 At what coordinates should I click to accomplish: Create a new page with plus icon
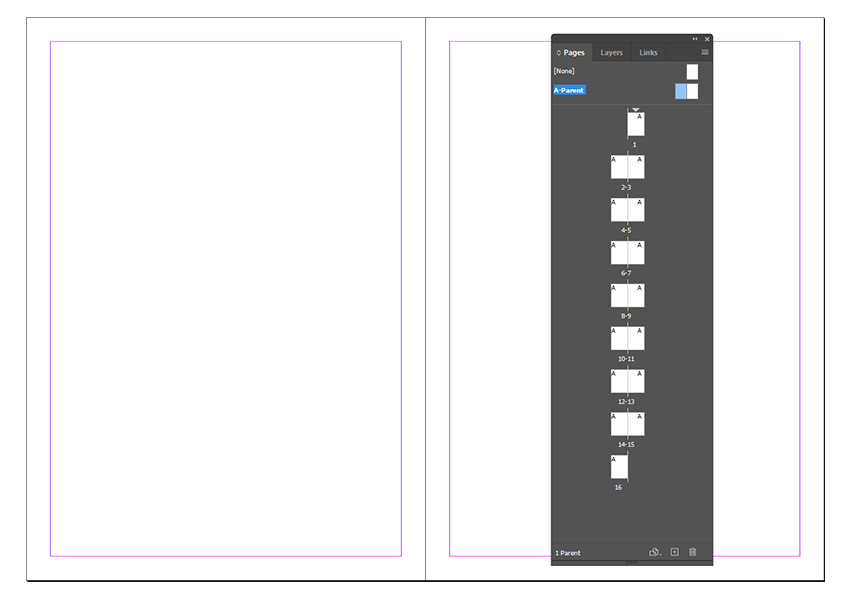tap(674, 552)
